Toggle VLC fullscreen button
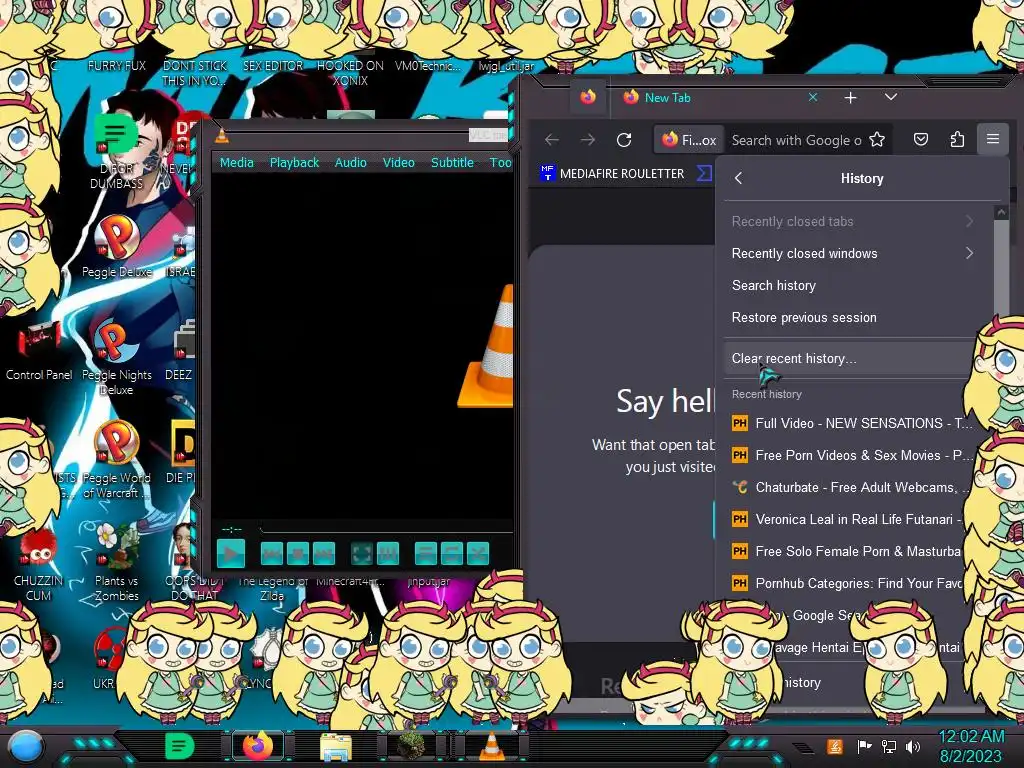Viewport: 1024px width, 768px height. [362, 554]
